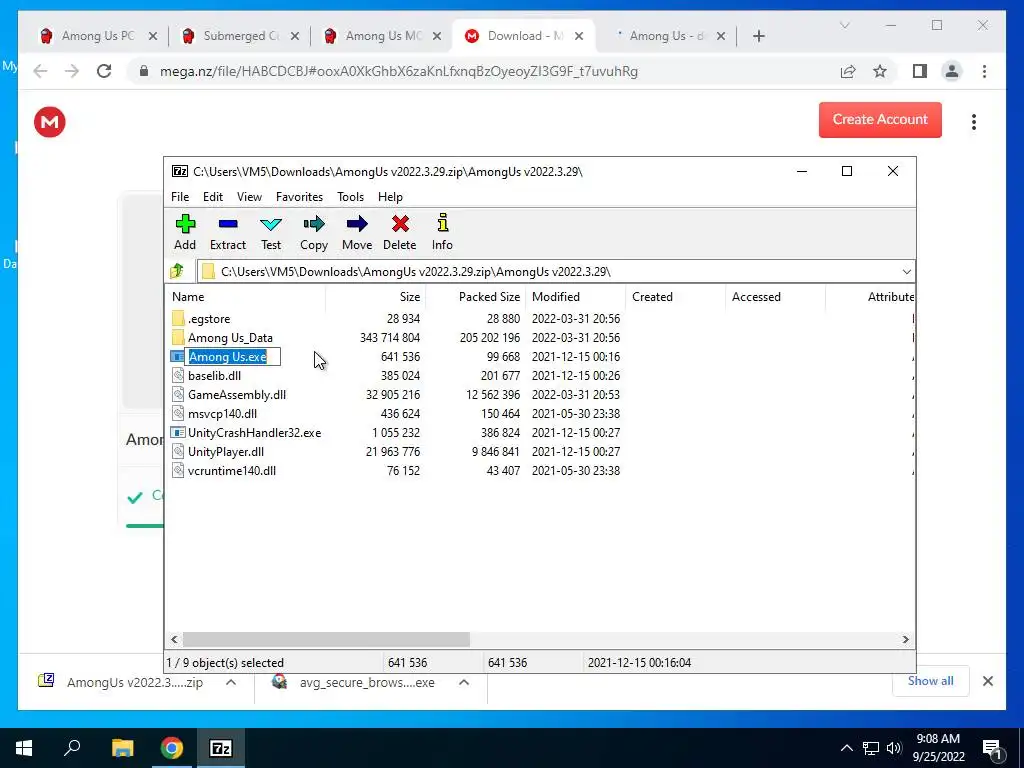Click the 7-Zip taskbar button
The image size is (1024, 768).
(x=221, y=748)
